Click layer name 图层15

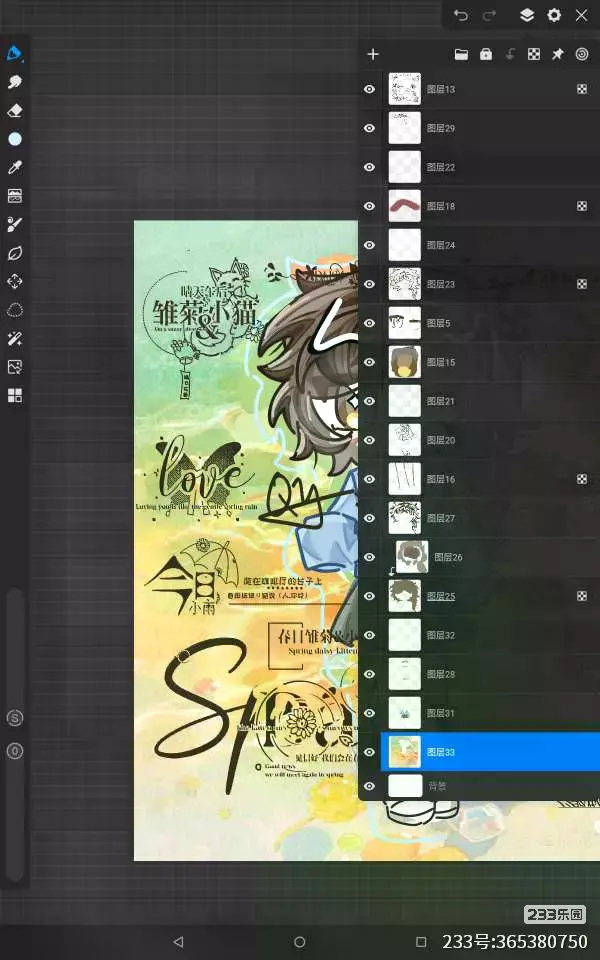441,362
